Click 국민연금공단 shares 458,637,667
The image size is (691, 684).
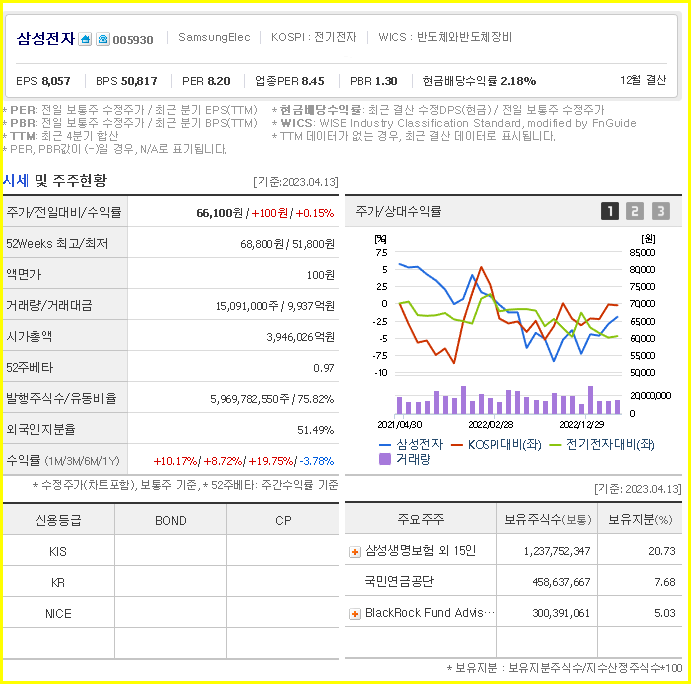561,582
